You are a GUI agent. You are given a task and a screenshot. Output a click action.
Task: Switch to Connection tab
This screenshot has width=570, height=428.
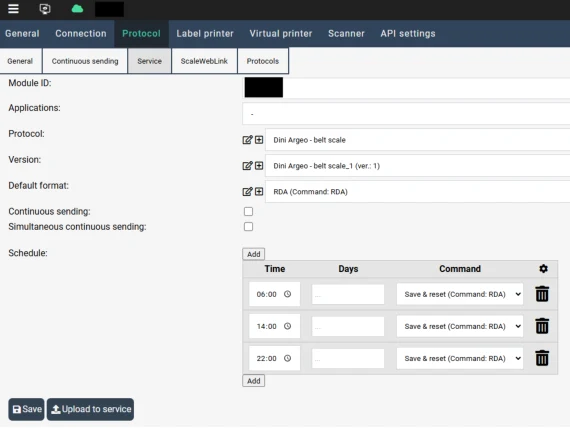click(x=81, y=33)
